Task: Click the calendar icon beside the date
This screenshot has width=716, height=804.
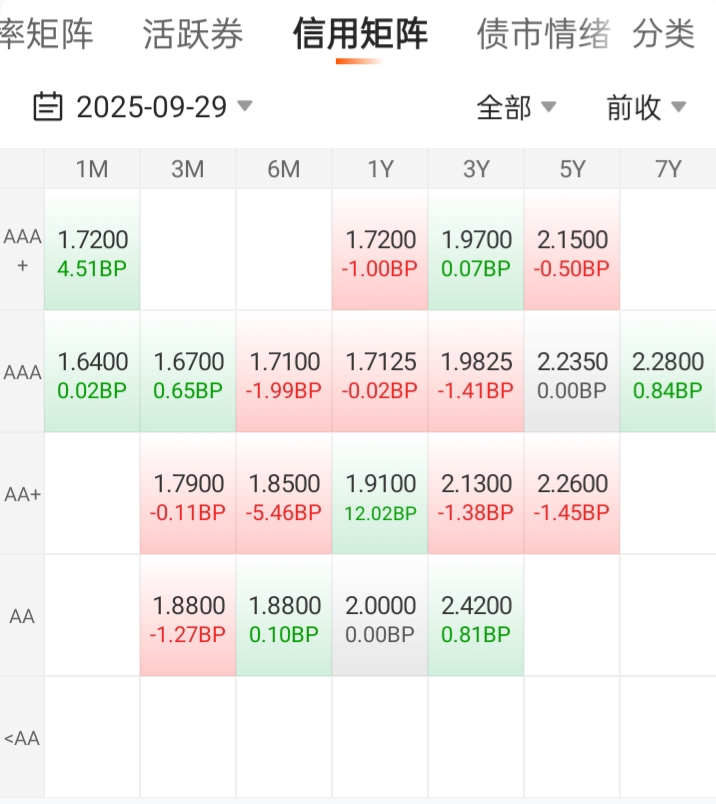Action: pyautogui.click(x=48, y=106)
